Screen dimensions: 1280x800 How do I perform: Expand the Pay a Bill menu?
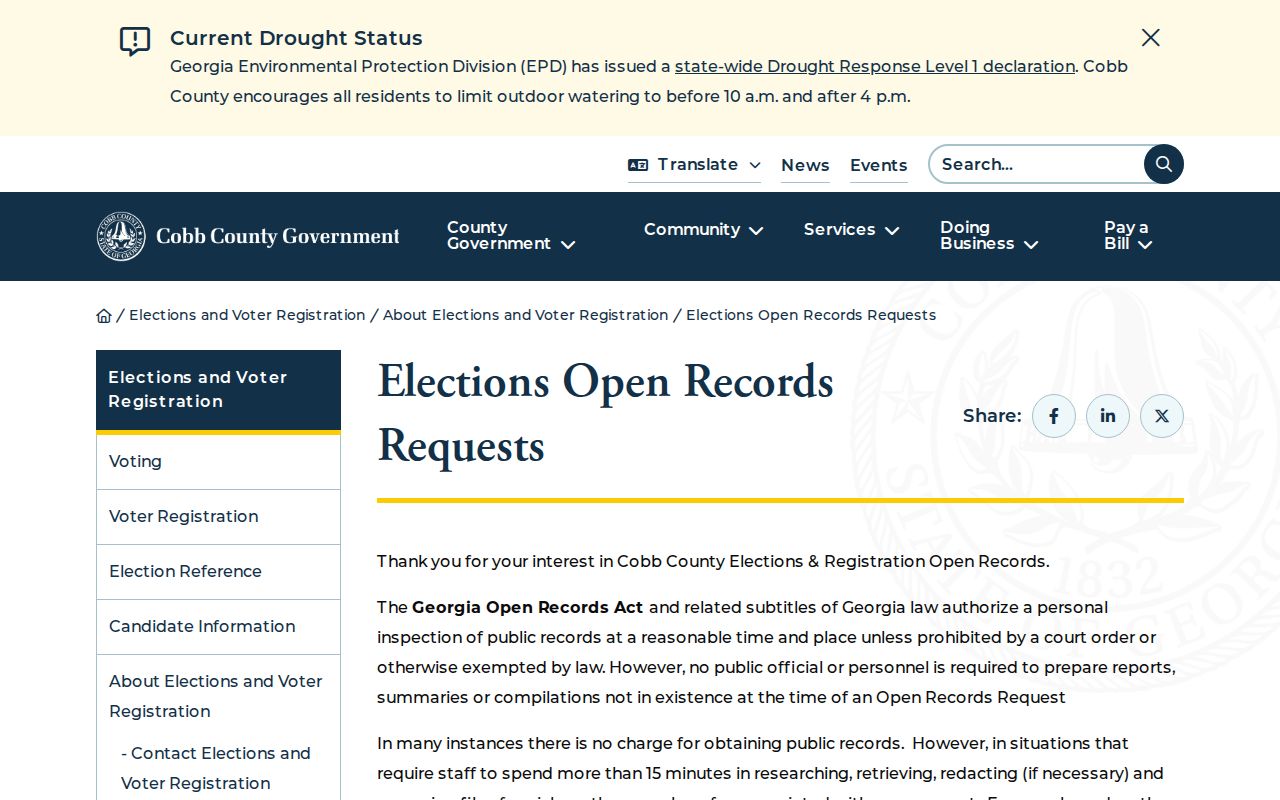pyautogui.click(x=1128, y=236)
